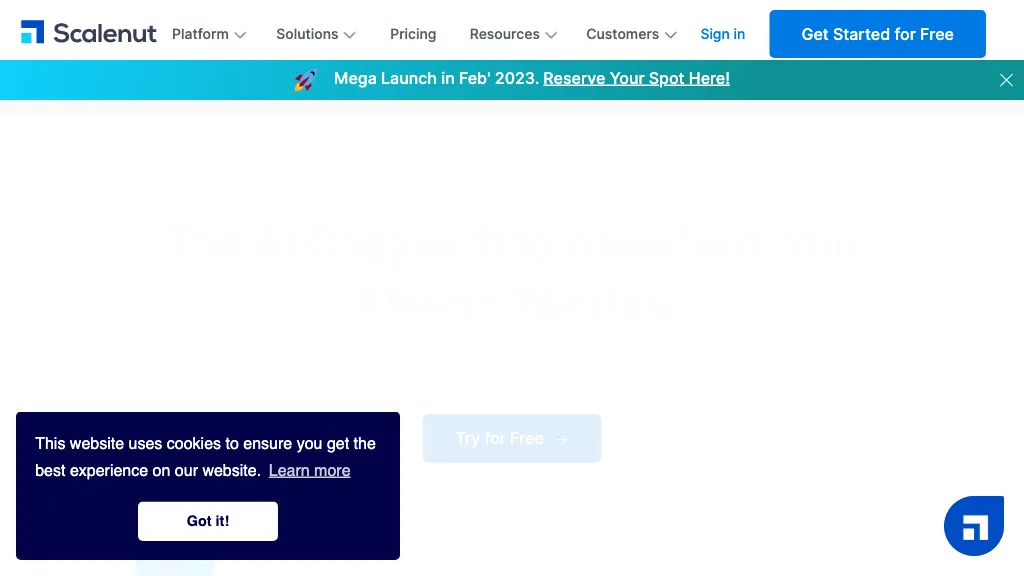
Task: Expand the chevron arrow beside Platform
Action: 240,35
